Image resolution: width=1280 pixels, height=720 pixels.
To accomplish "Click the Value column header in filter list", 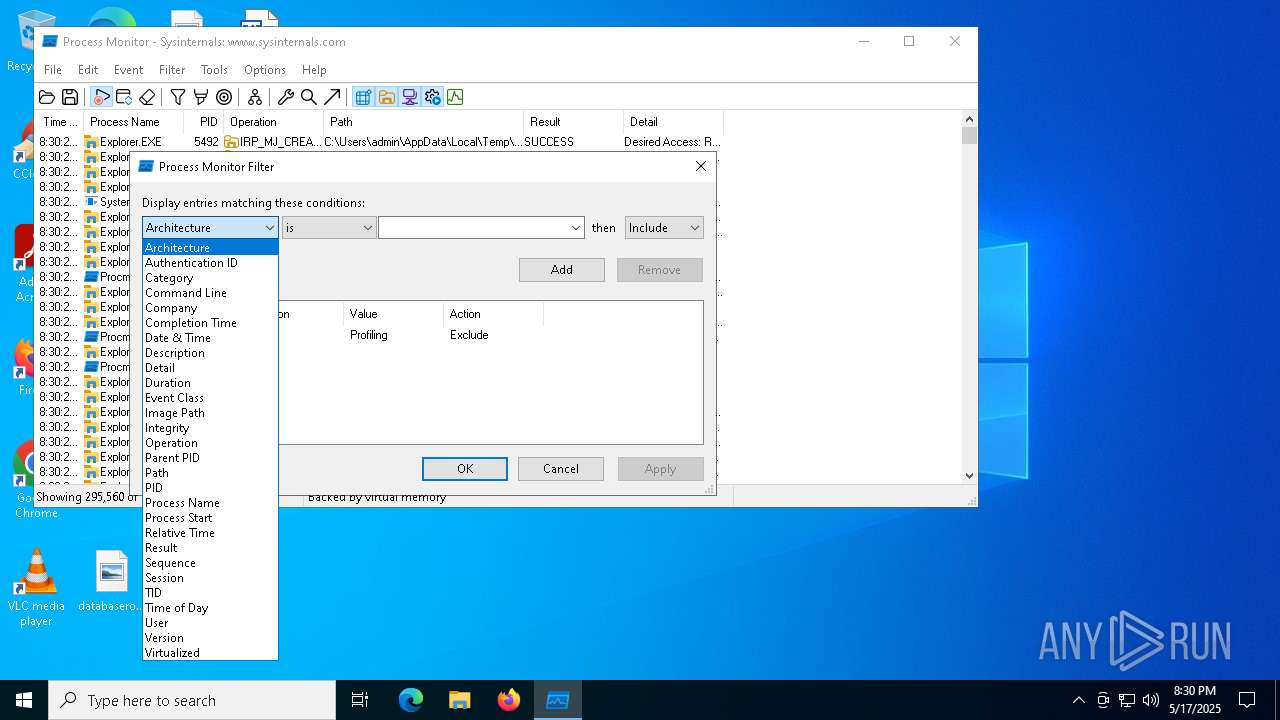I will pos(393,314).
